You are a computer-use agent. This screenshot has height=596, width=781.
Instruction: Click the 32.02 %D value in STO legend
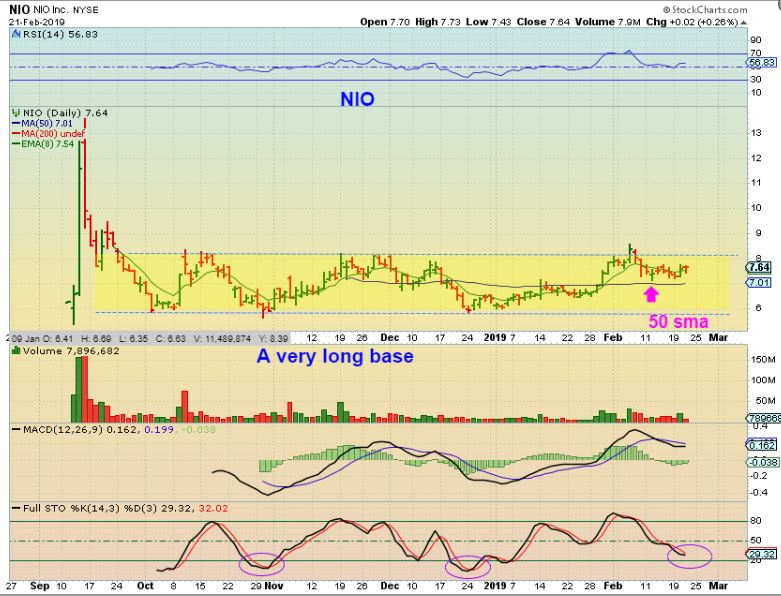pyautogui.click(x=213, y=508)
